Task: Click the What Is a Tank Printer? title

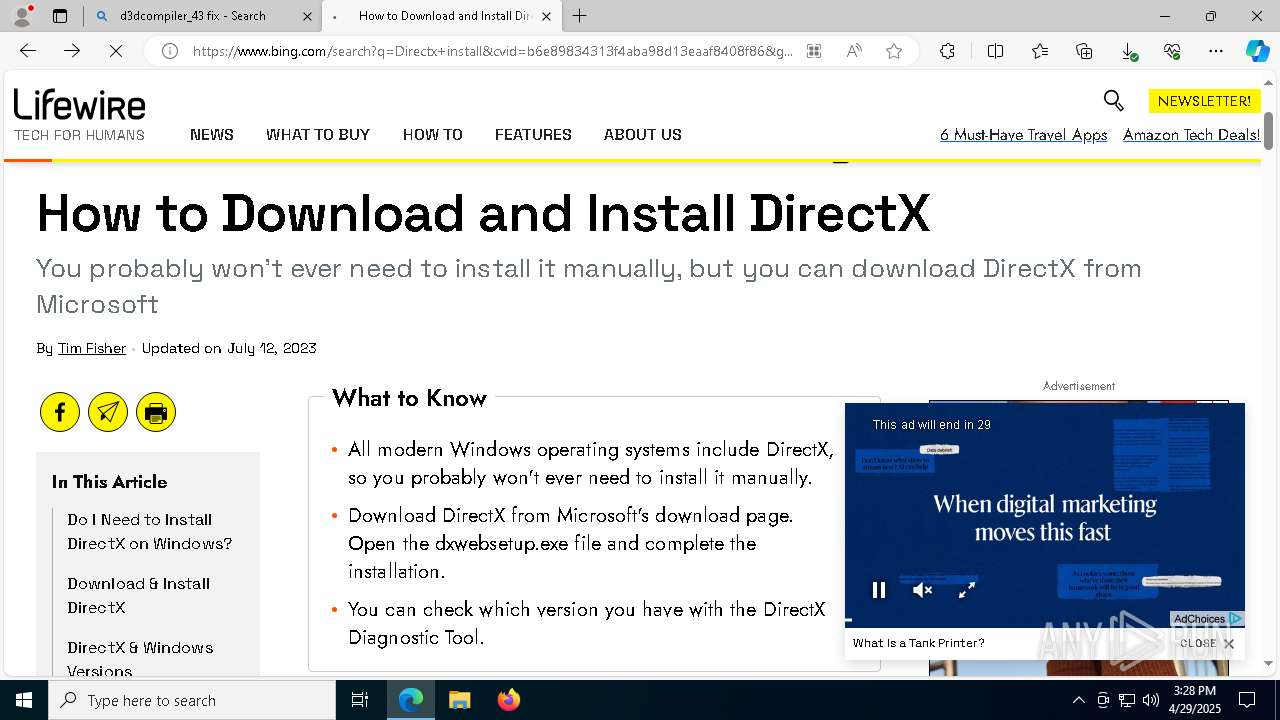Action: 919,643
